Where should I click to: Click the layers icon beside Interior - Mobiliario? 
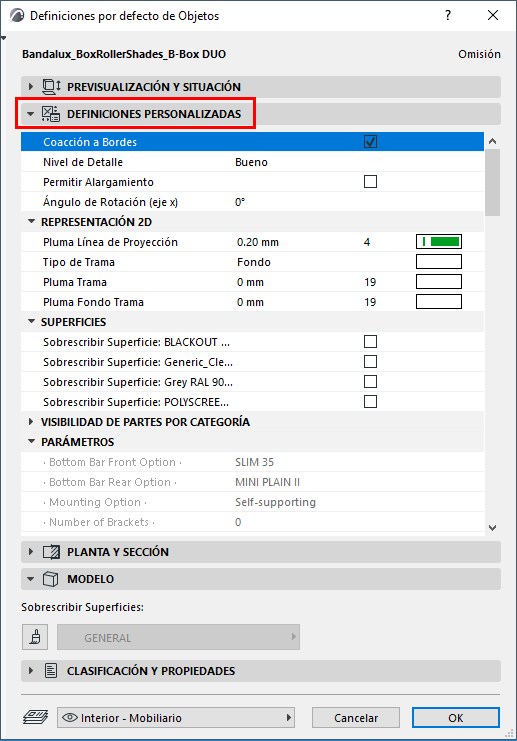35,717
